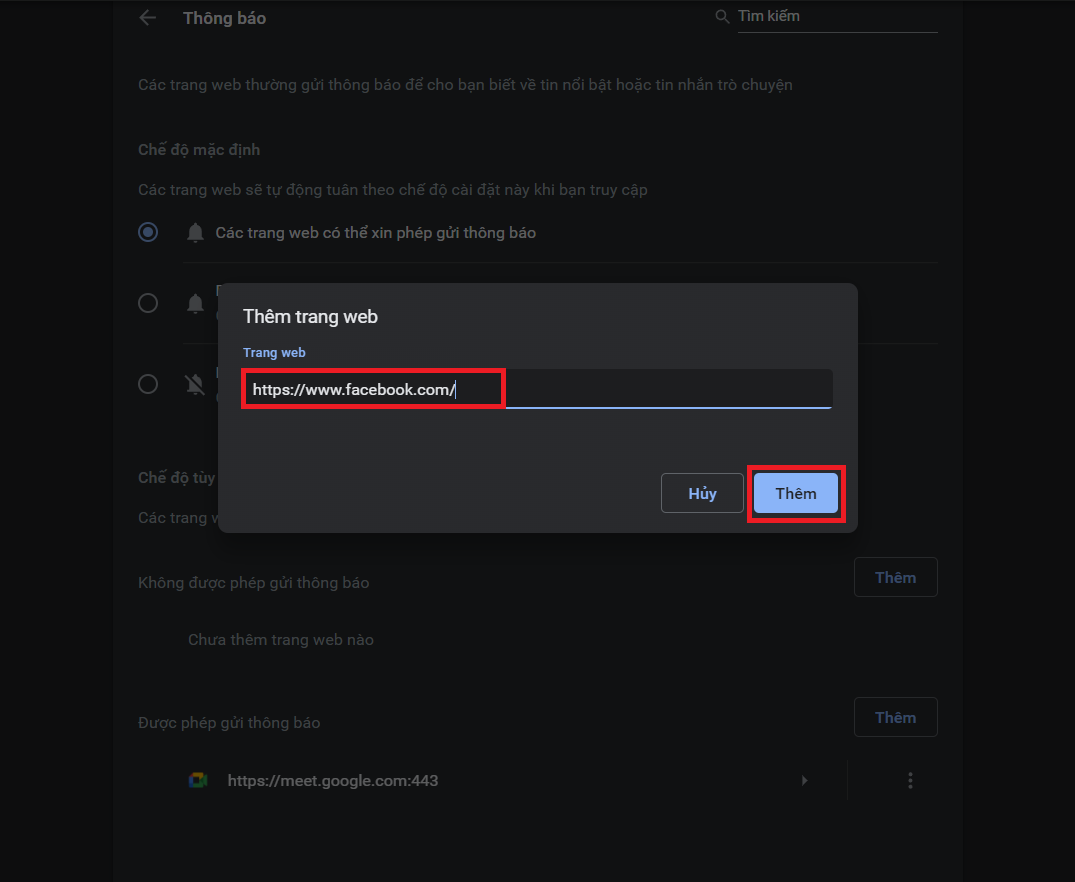This screenshot has height=882, width=1075.
Task: Click the search magnifier icon
Action: [722, 16]
